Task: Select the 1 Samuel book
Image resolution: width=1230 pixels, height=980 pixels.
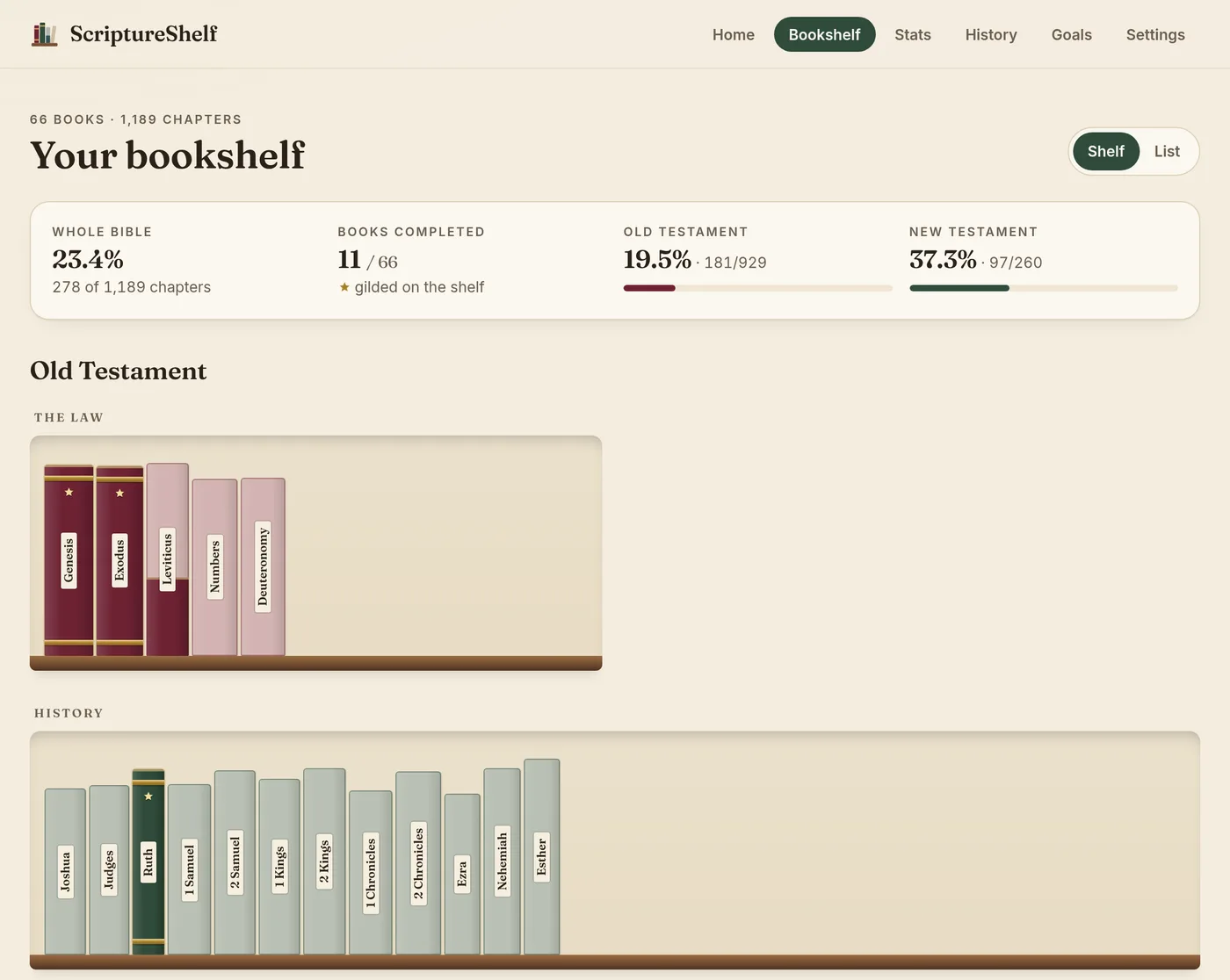Action: point(189,869)
